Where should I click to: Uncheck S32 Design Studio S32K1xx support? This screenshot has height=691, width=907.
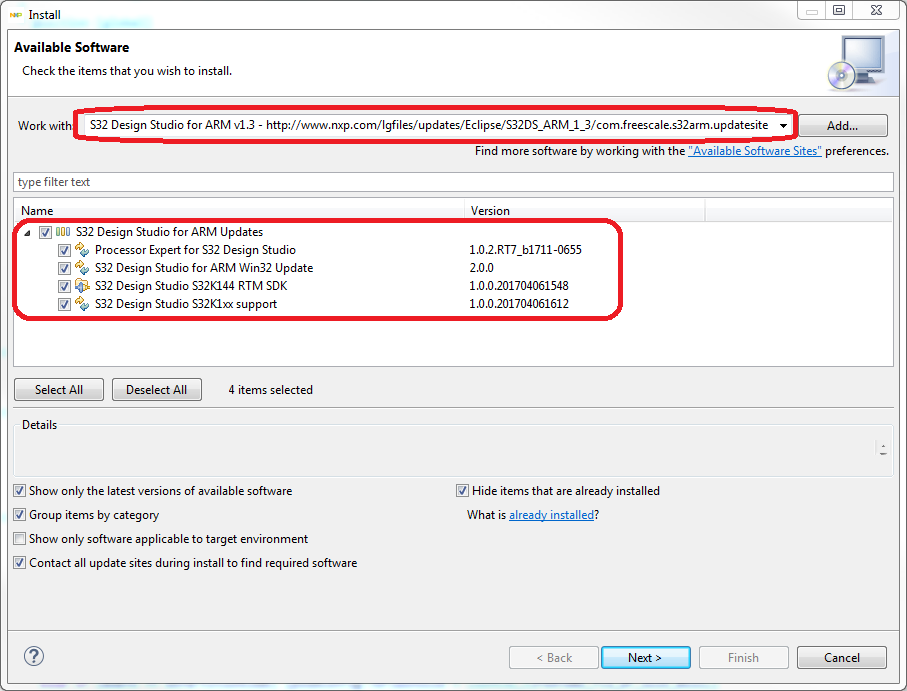click(x=64, y=304)
